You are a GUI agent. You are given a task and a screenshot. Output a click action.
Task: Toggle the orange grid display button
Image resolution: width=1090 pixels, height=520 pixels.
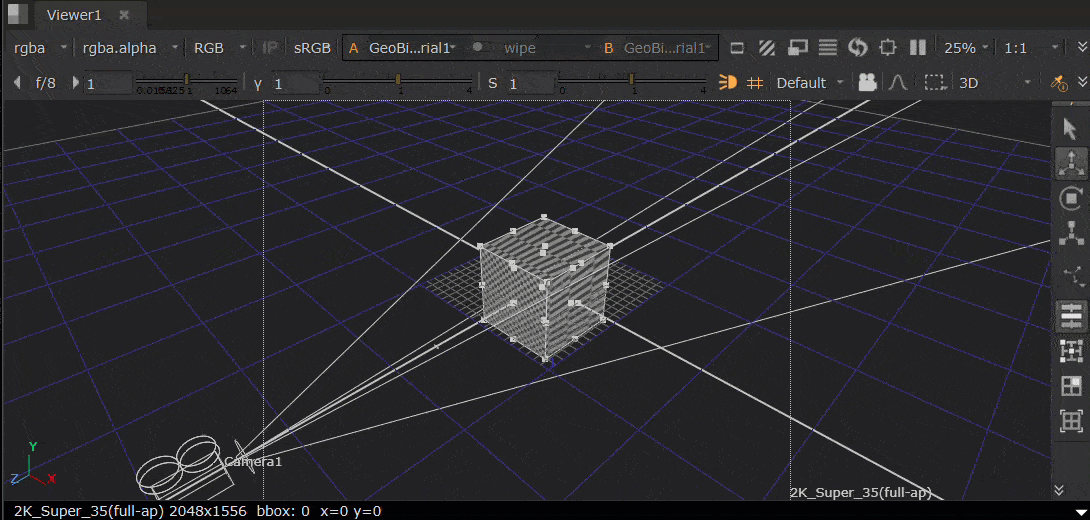pos(755,82)
